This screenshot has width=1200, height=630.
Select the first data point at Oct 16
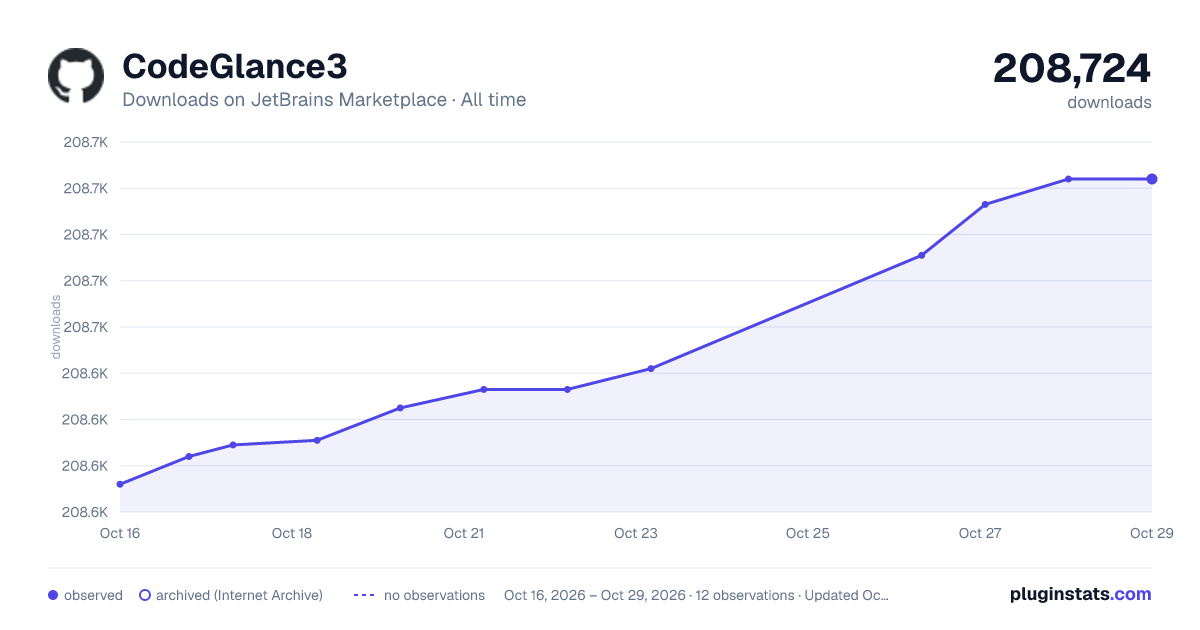pos(120,484)
